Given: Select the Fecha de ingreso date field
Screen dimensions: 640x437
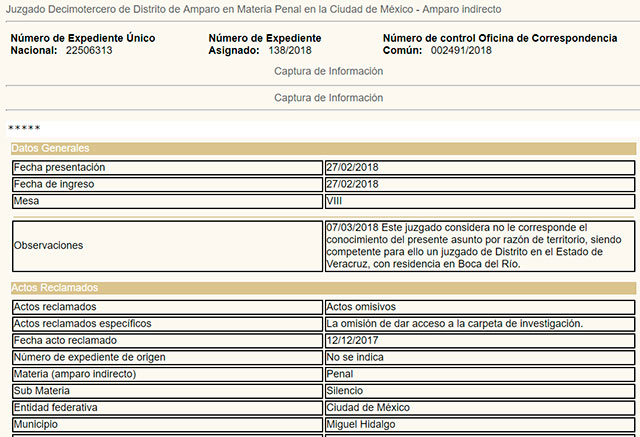Looking at the screenshot, I should [479, 184].
